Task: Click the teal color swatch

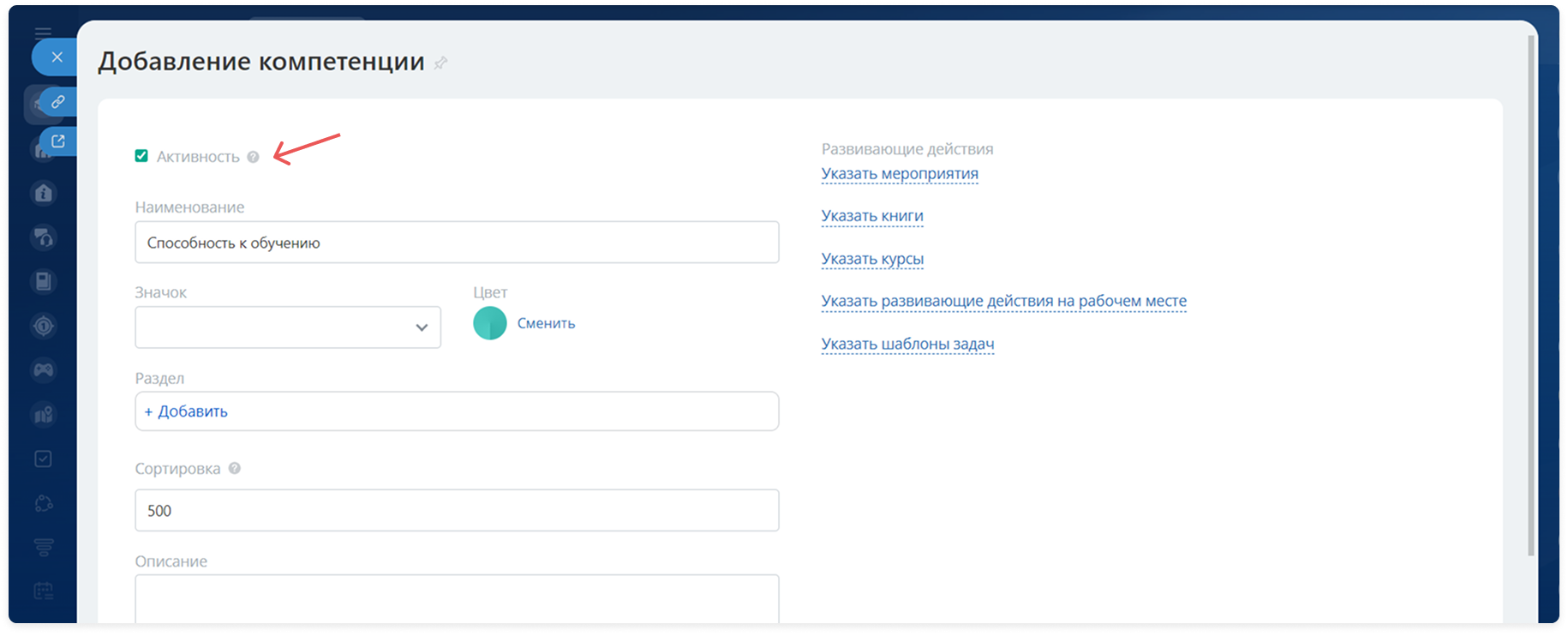Action: [x=490, y=323]
